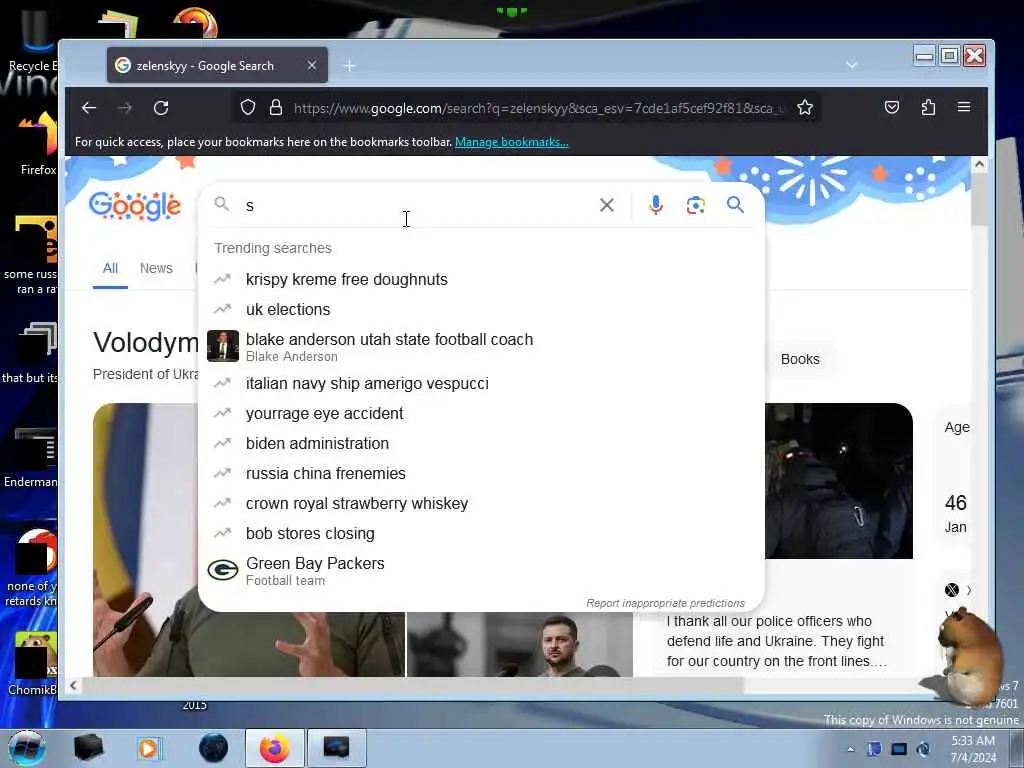Click the padlock site security icon
Viewport: 1024px width, 768px height.
coord(276,107)
